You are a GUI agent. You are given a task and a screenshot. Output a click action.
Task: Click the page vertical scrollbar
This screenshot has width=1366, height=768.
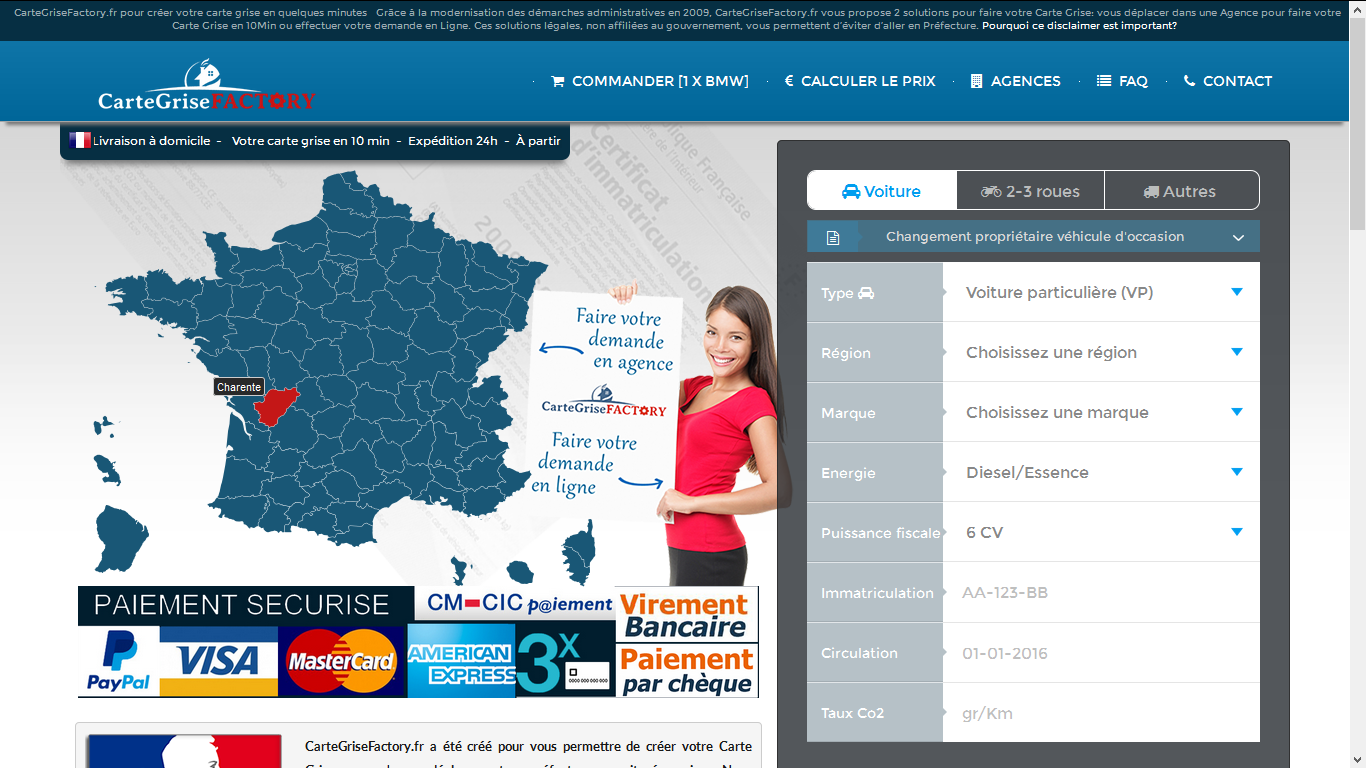[1357, 384]
